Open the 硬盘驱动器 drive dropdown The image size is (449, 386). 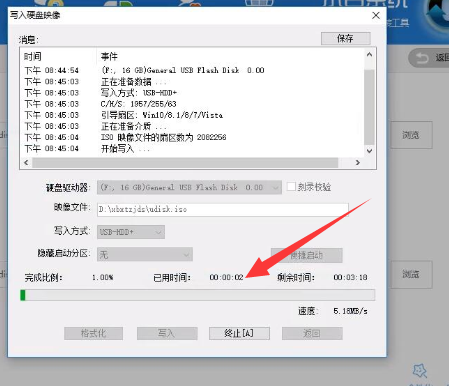[189, 187]
